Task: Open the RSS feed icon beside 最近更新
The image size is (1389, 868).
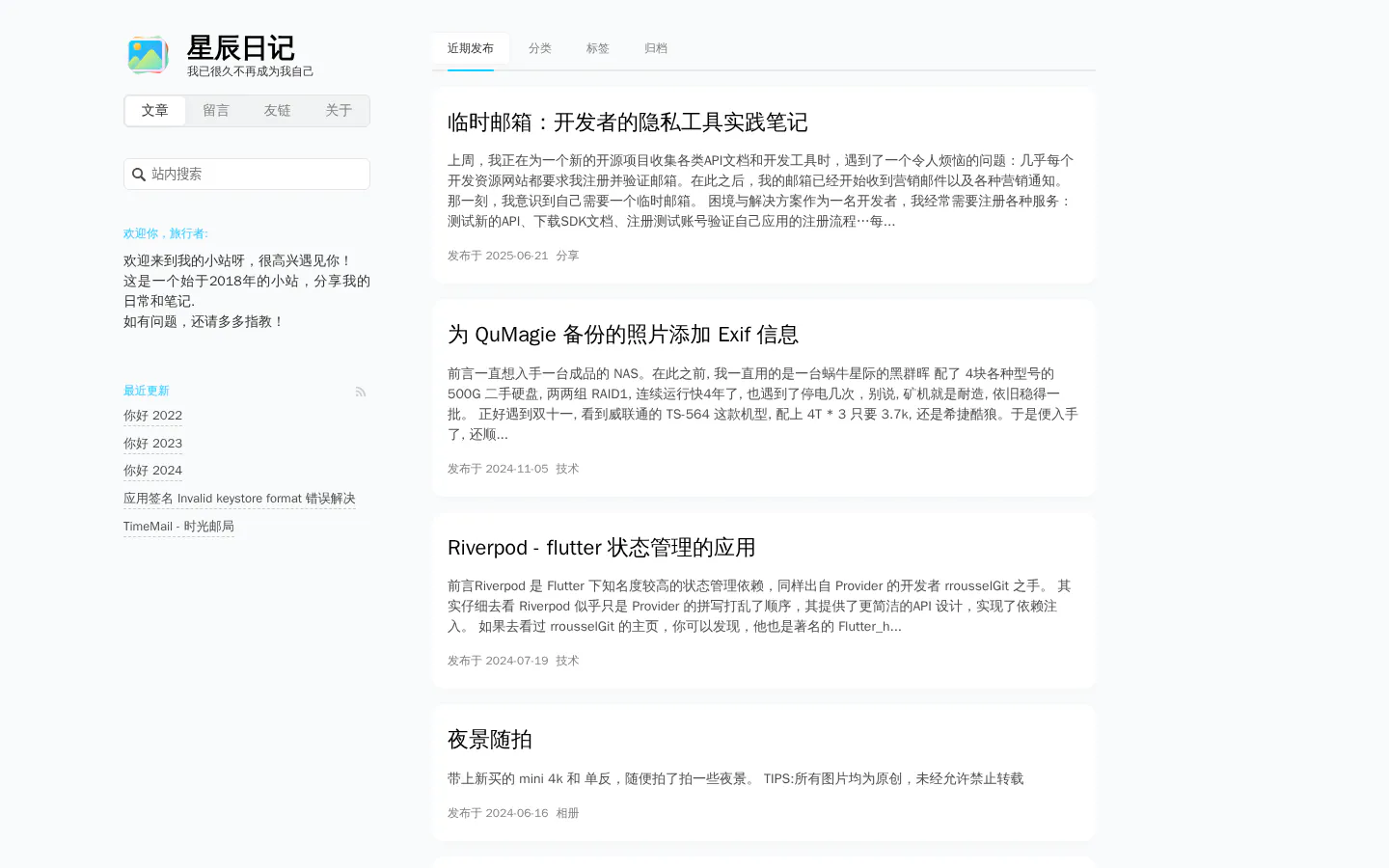Action: click(361, 392)
